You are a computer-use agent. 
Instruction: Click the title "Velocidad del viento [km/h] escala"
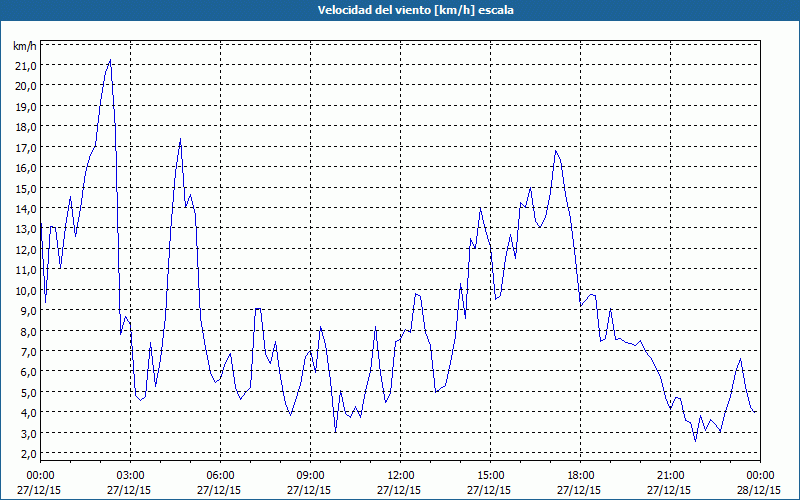click(x=415, y=10)
